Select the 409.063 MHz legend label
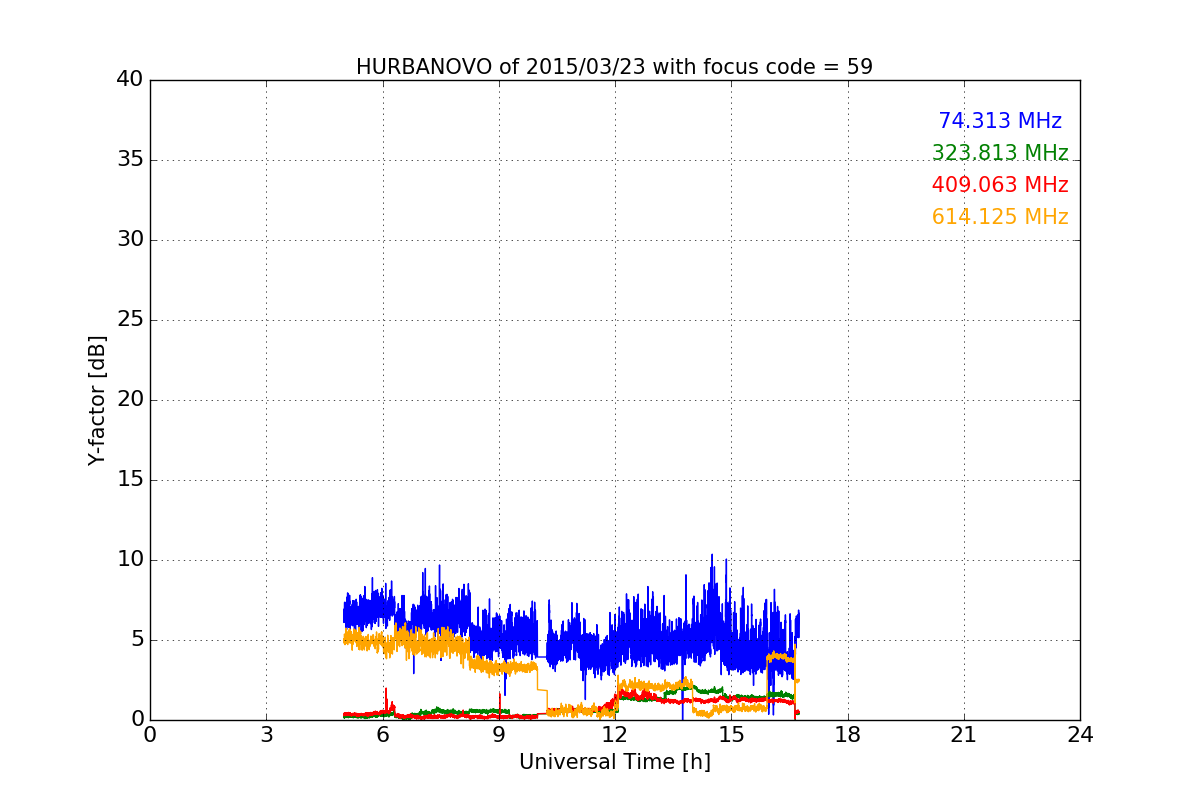The image size is (1200, 800). click(1000, 185)
